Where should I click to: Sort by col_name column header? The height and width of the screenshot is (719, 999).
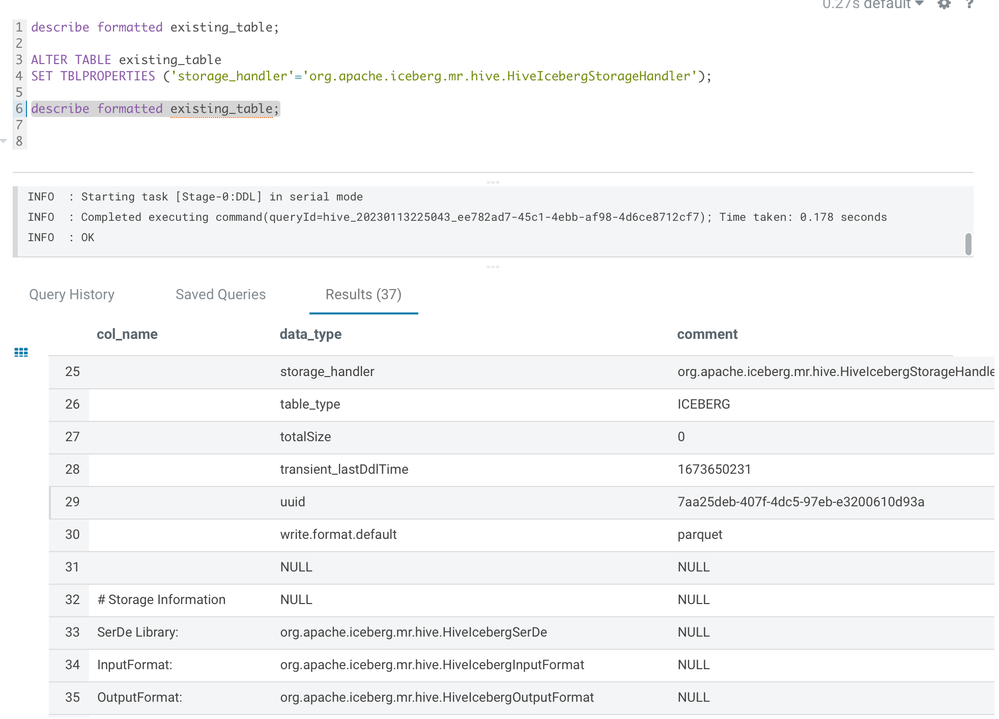tap(127, 334)
